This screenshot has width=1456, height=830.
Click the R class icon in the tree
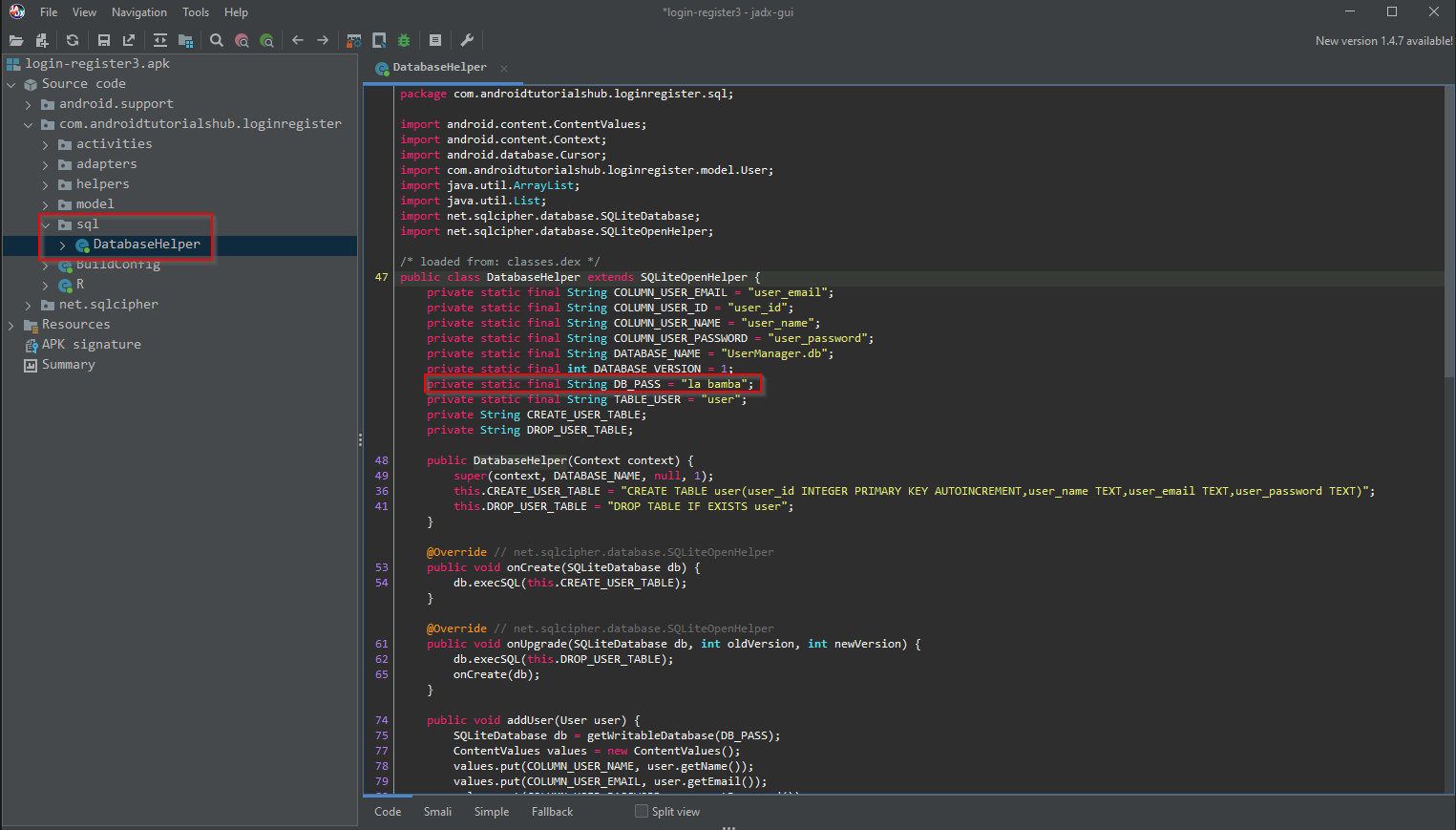tap(65, 286)
